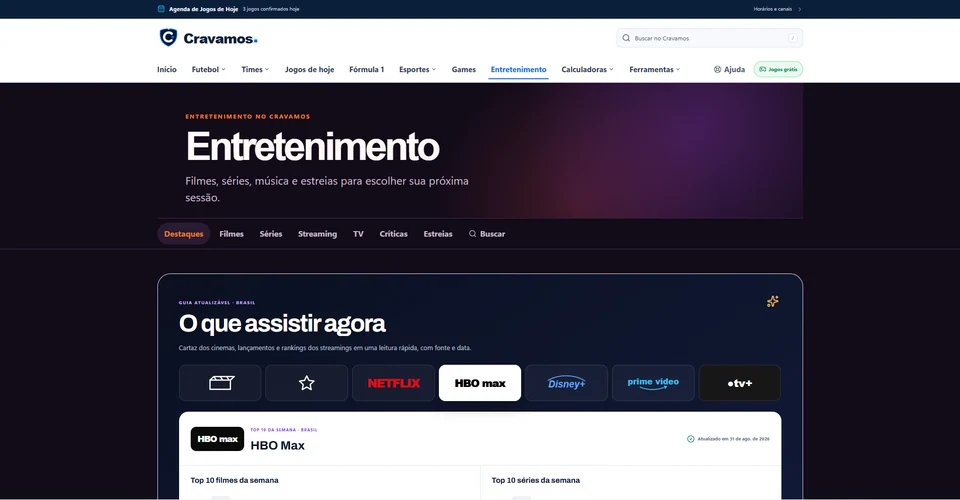Open the Ajuda link

pyautogui.click(x=729, y=69)
